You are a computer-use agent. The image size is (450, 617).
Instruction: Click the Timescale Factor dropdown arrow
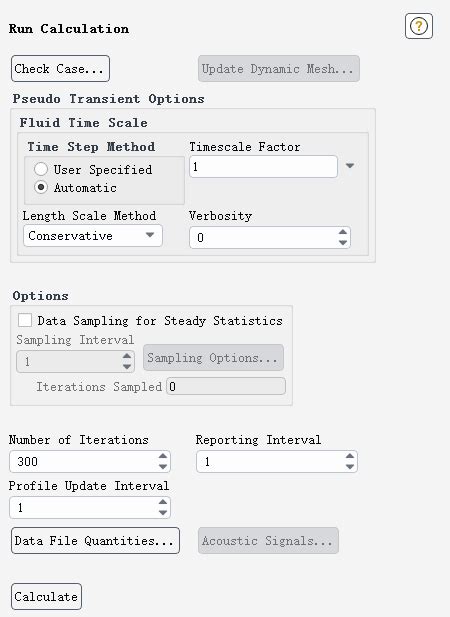pos(350,166)
